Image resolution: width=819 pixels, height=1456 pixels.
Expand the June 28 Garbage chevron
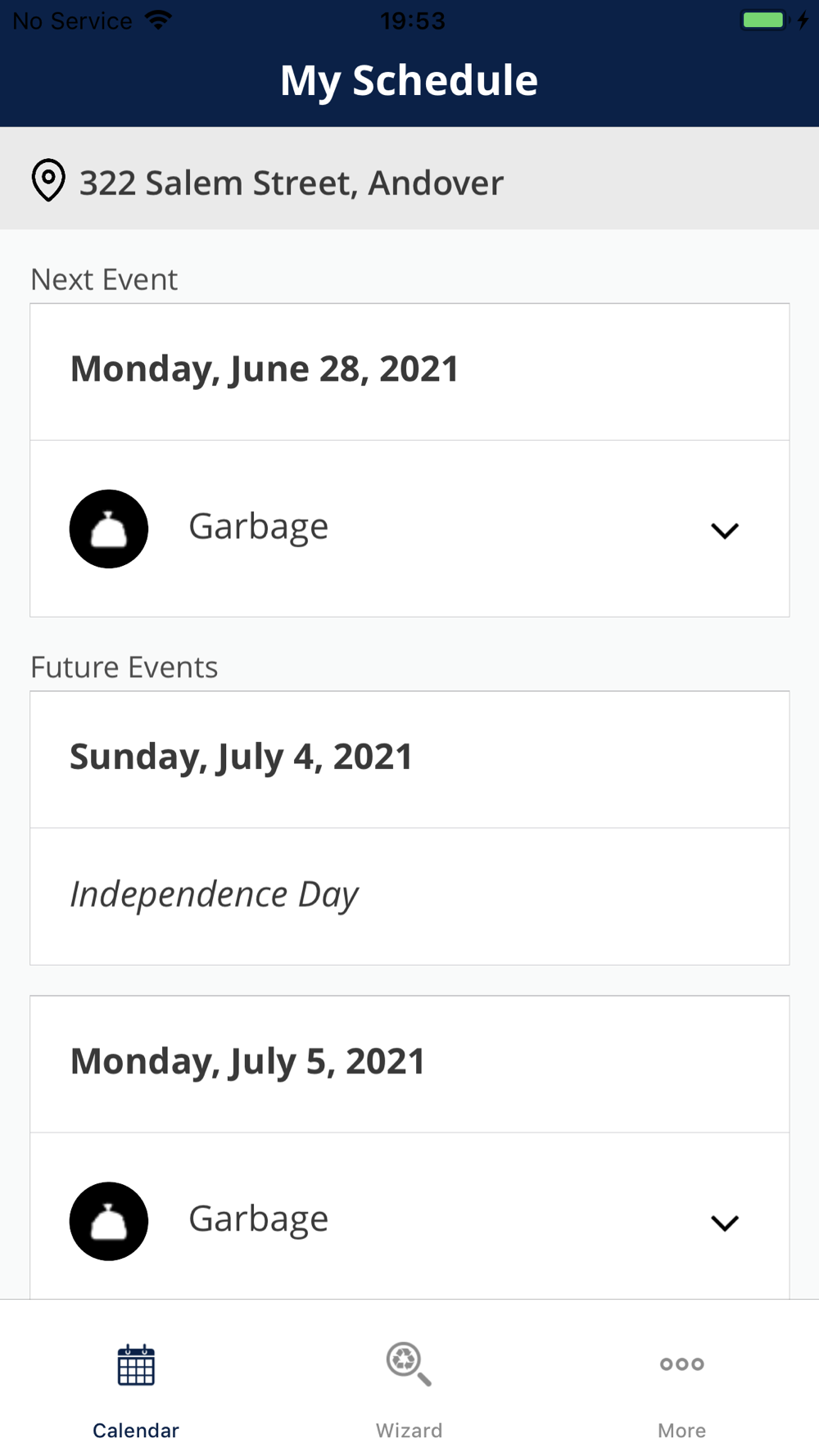725,531
